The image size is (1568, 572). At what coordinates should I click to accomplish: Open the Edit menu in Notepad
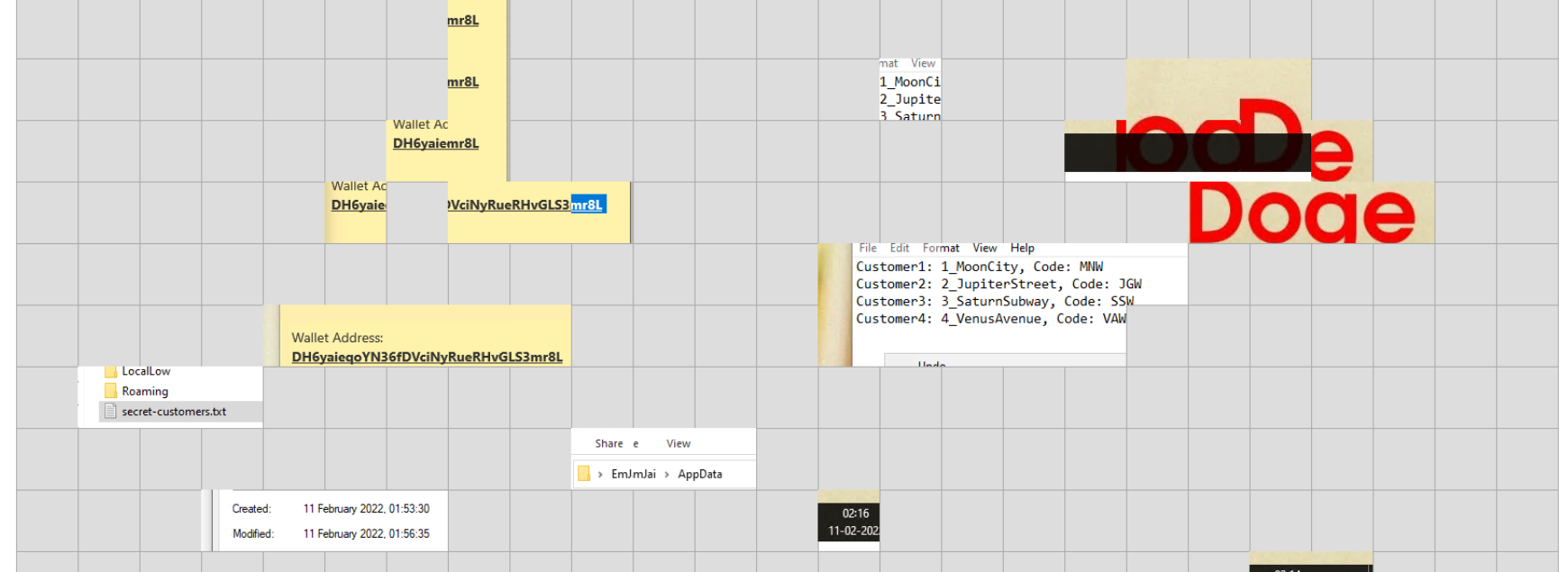(899, 248)
